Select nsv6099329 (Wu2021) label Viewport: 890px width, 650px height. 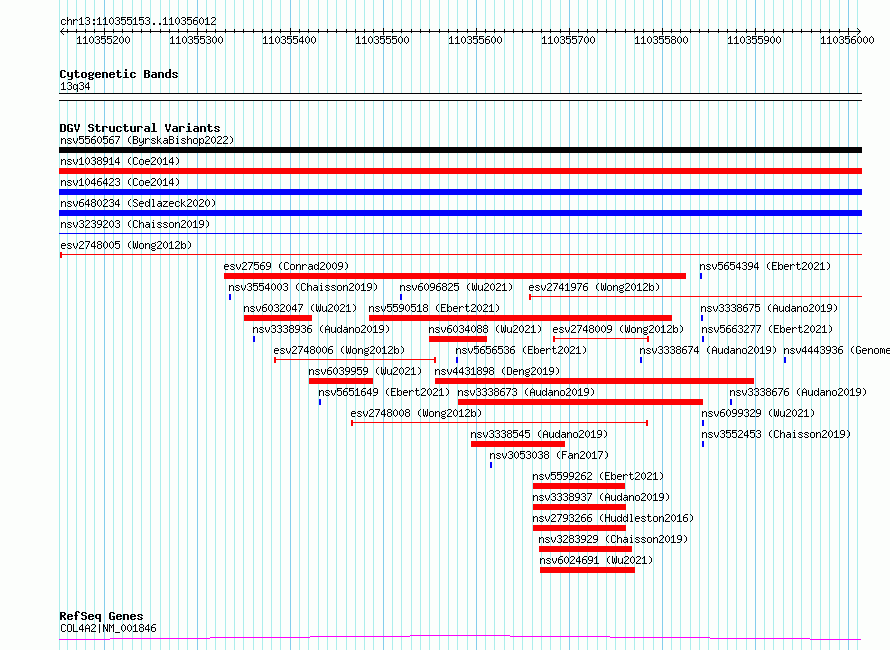point(758,413)
